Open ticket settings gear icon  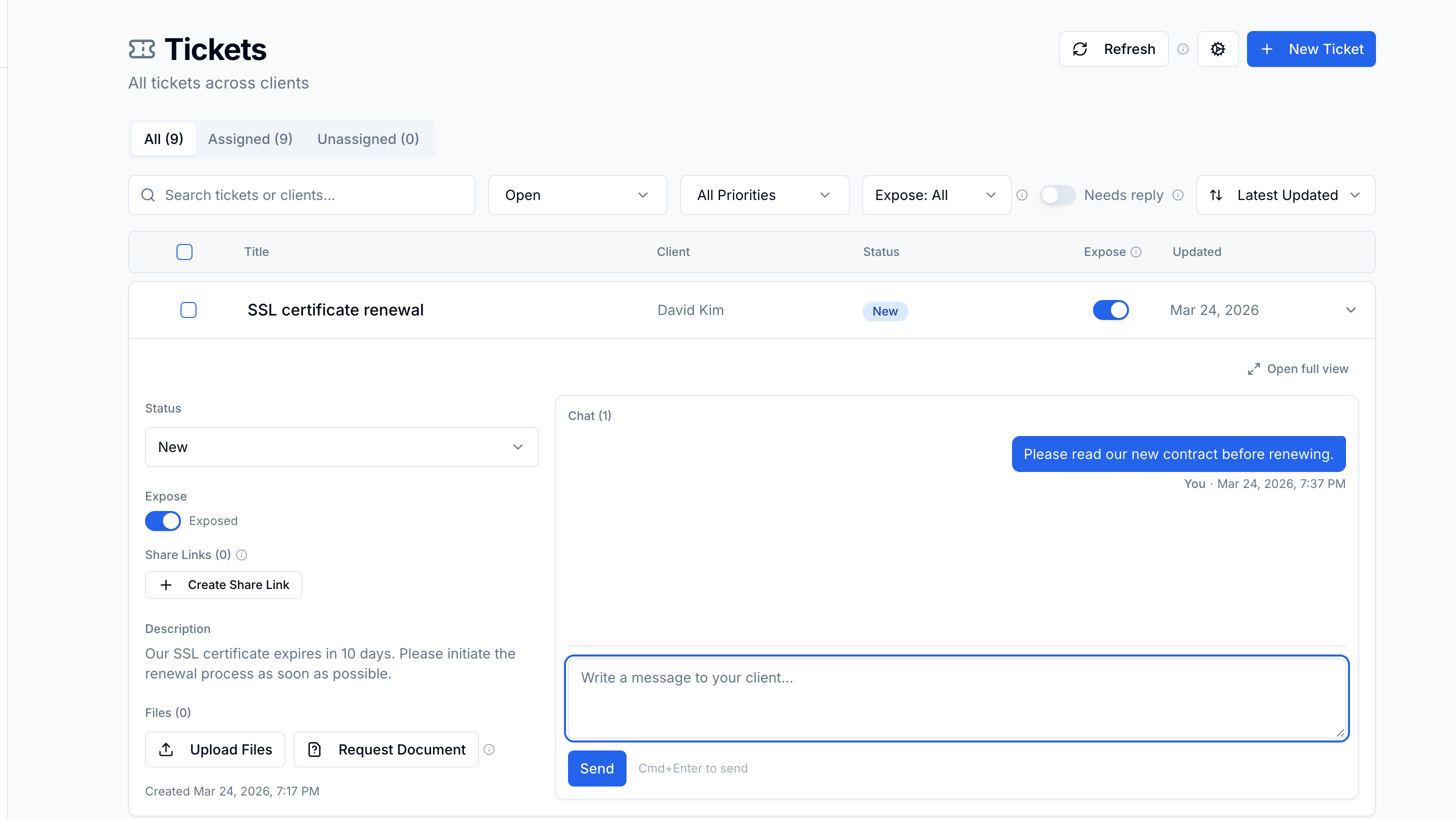(1217, 49)
